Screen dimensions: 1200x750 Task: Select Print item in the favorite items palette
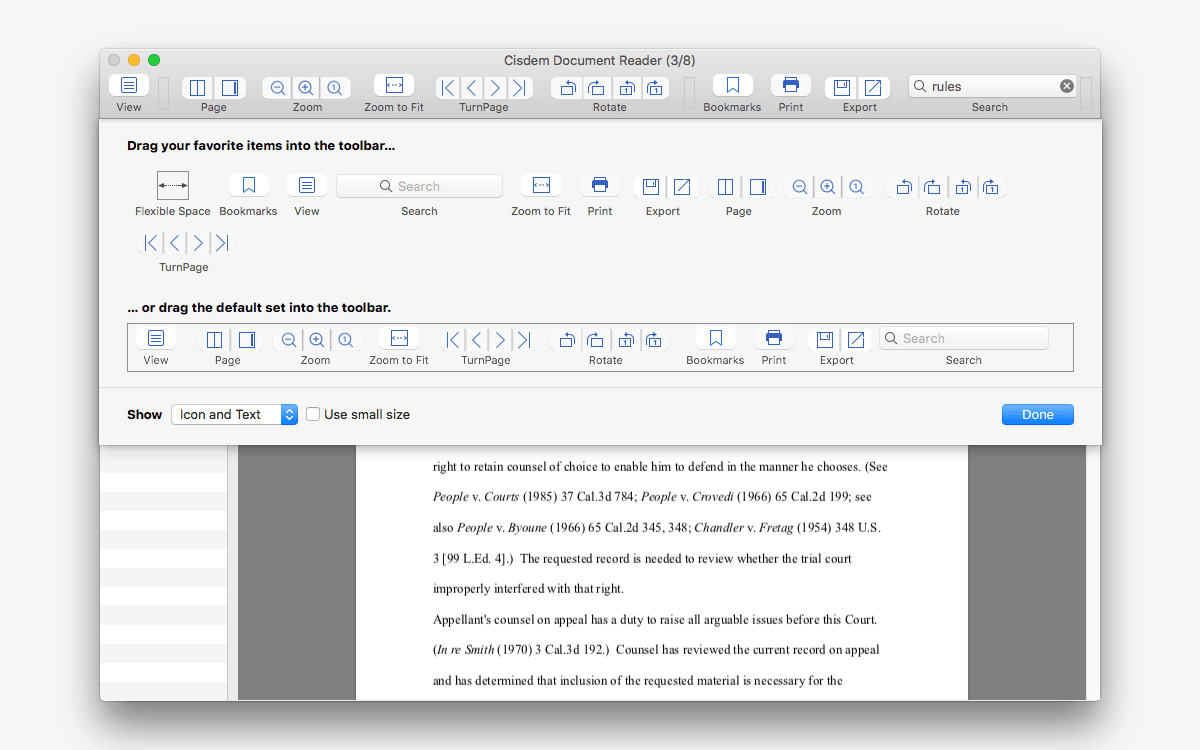(600, 186)
